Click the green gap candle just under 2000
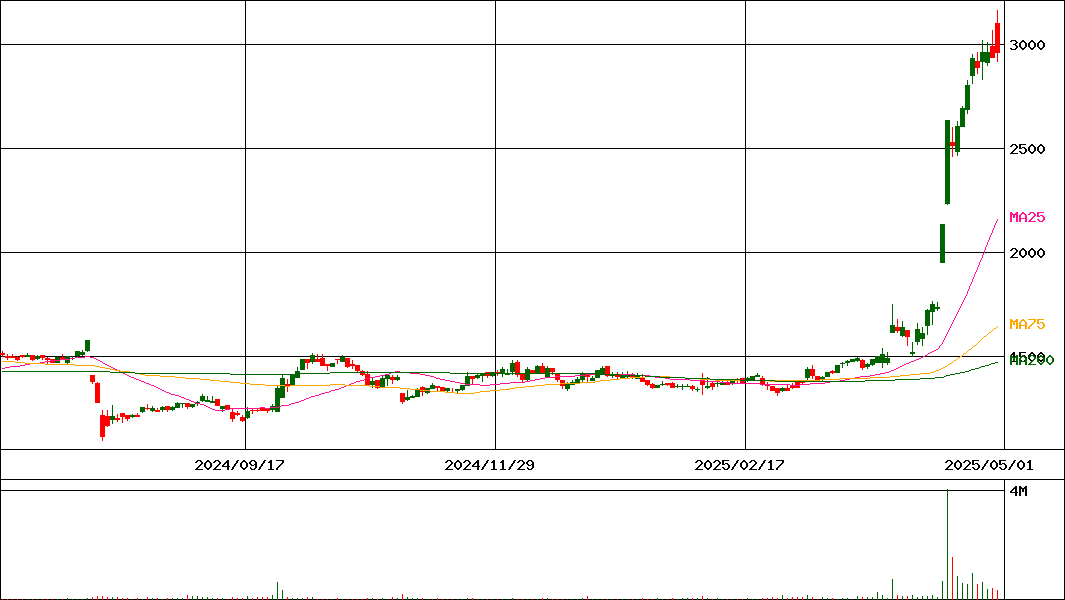1065x600 pixels. click(942, 243)
